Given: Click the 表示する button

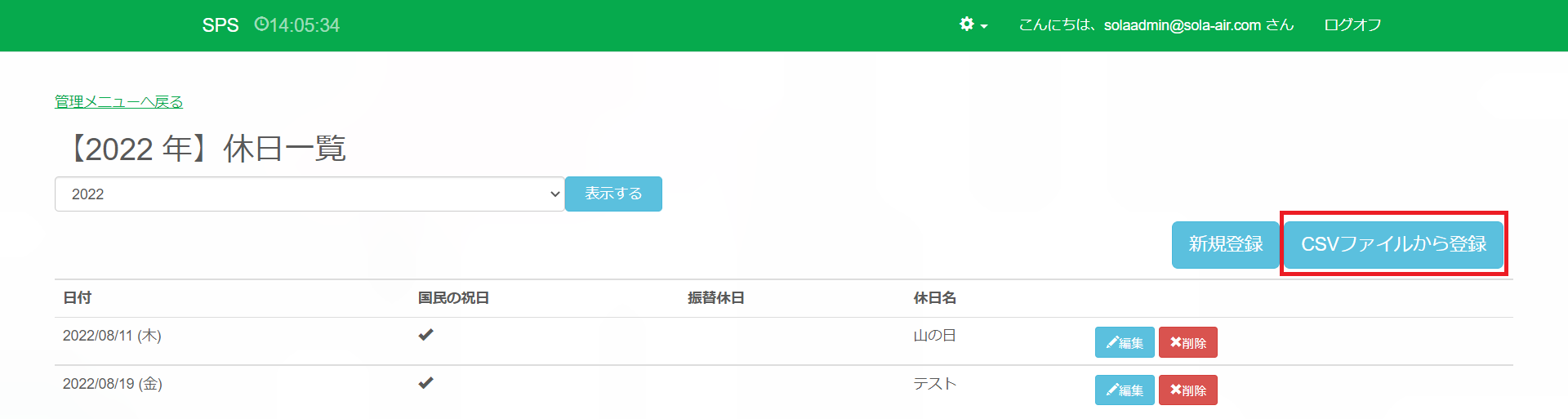Looking at the screenshot, I should click(613, 194).
